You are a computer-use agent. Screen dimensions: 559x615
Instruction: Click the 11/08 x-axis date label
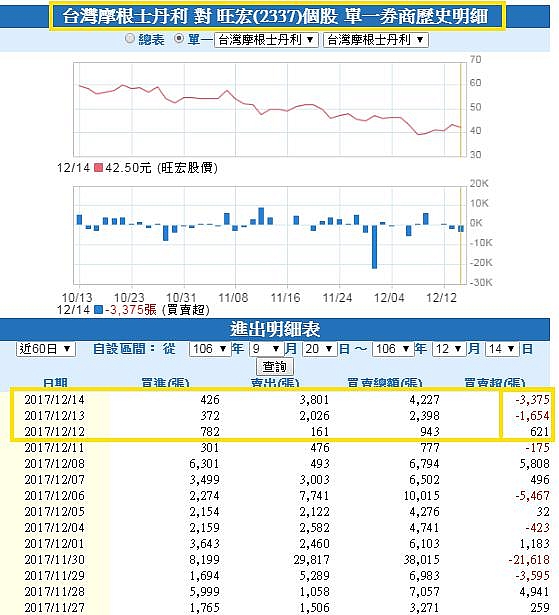click(233, 297)
